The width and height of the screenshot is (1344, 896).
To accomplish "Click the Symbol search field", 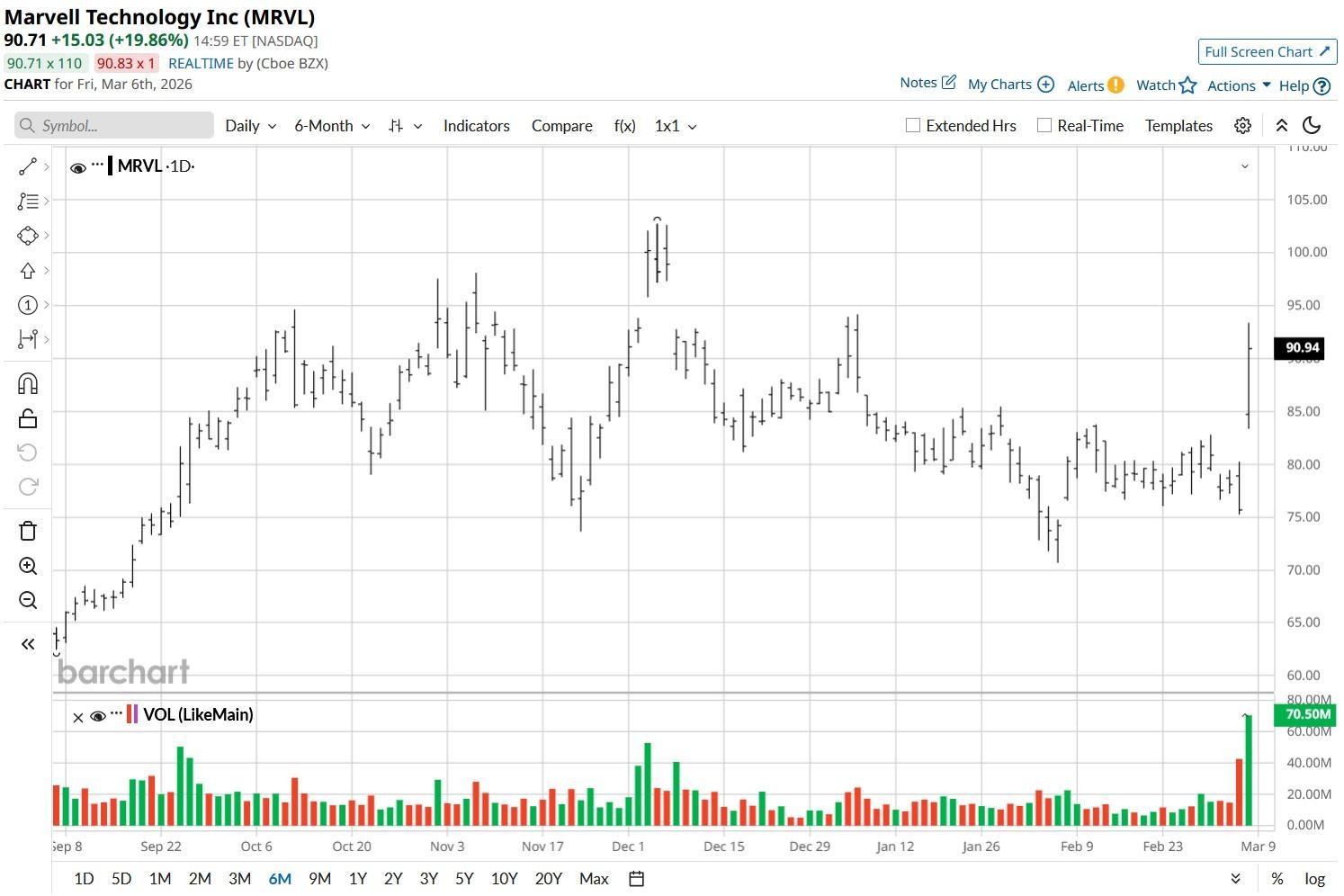I will pyautogui.click(x=114, y=126).
